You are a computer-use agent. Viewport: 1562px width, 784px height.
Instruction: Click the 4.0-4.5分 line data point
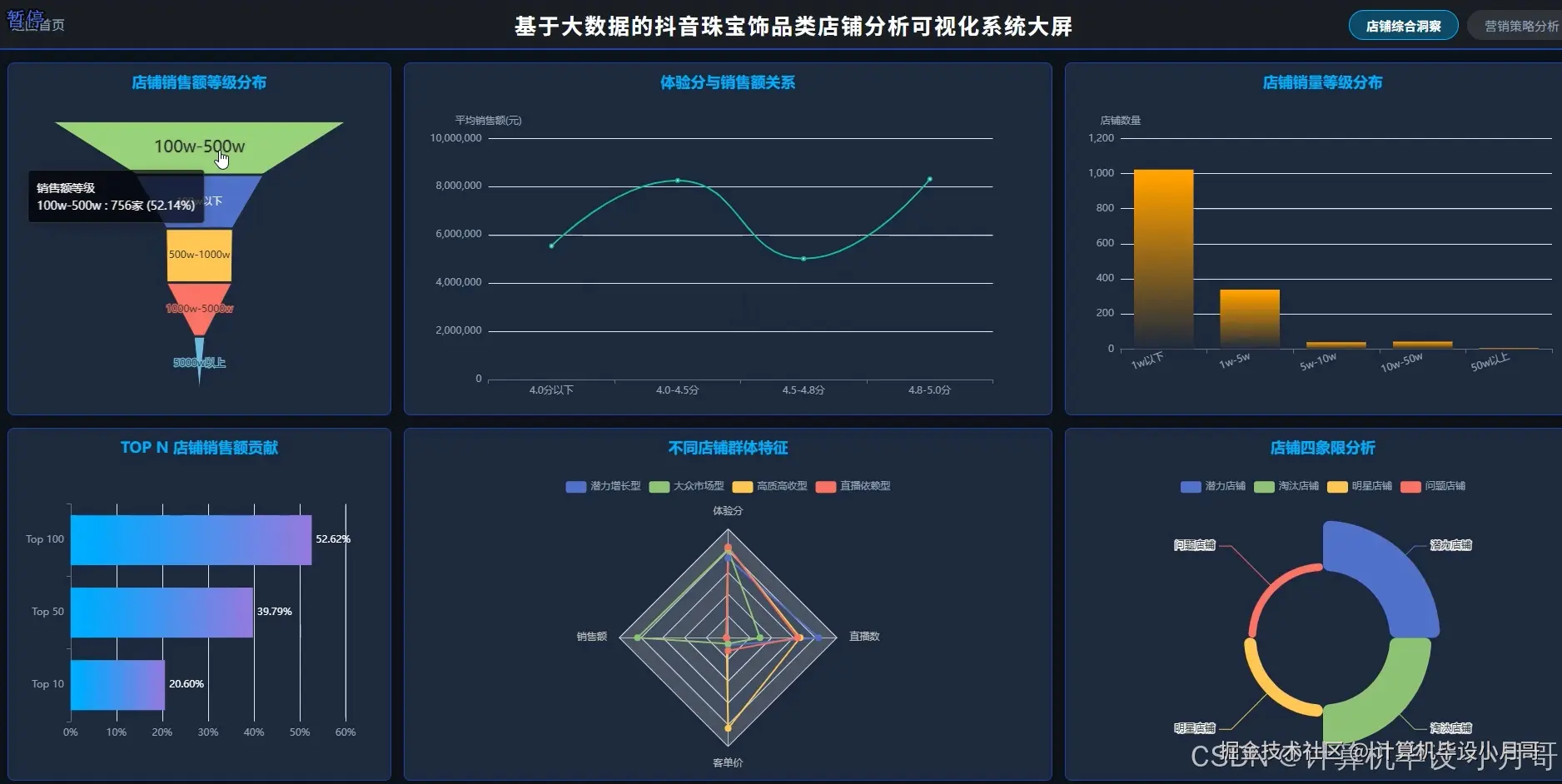tap(678, 181)
